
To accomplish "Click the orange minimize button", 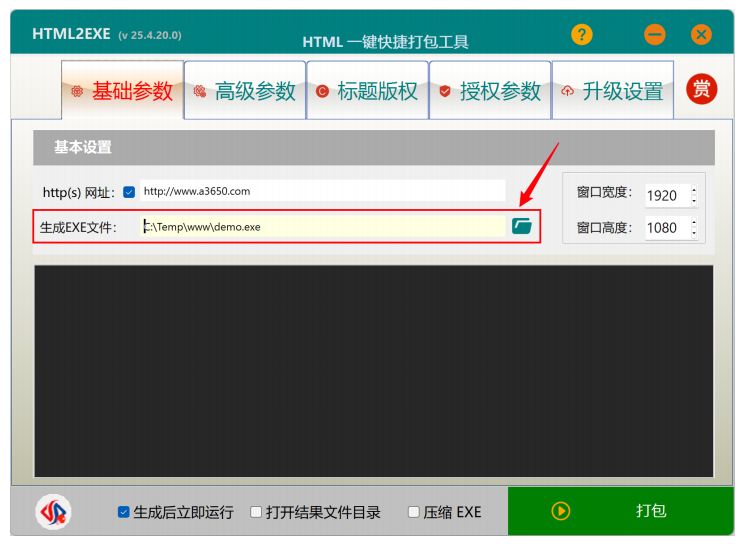I will click(x=654, y=34).
